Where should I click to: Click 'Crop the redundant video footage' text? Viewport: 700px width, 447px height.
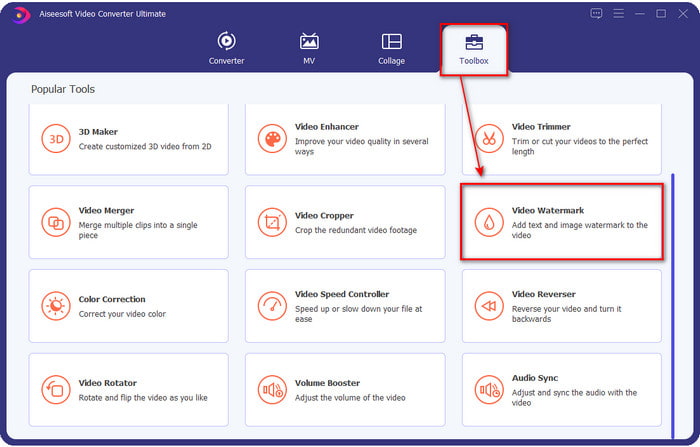[356, 230]
